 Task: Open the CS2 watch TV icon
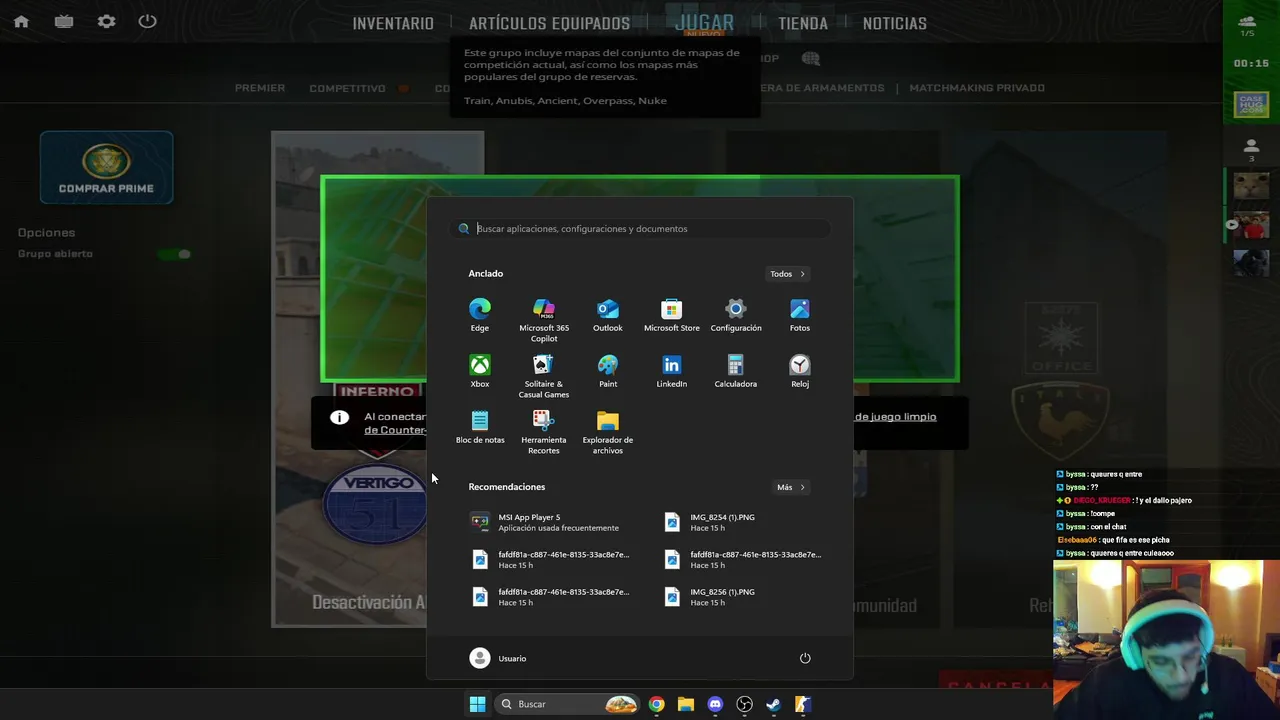click(64, 21)
